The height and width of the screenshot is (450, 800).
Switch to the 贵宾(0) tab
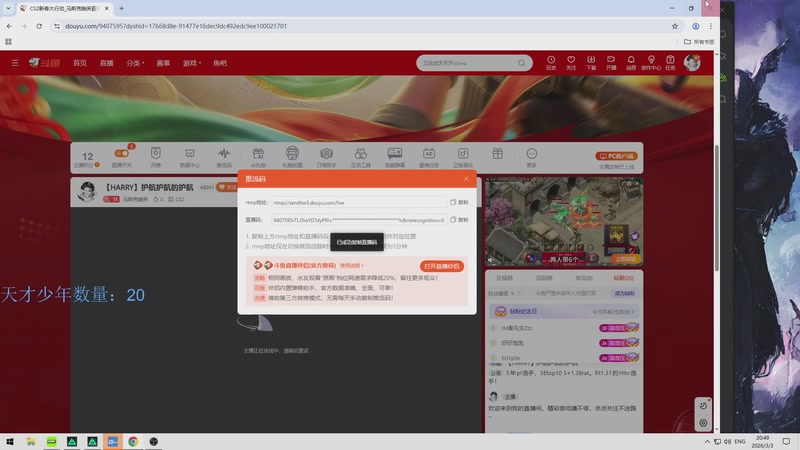[x=584, y=278]
